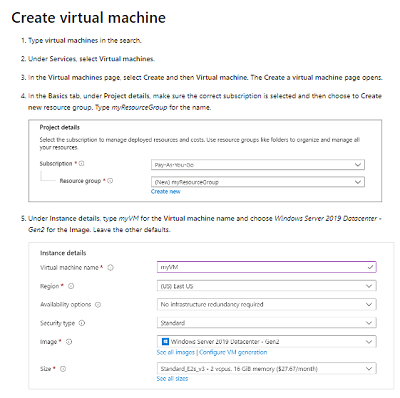Click the Create virtual machine heading
The width and height of the screenshot is (400, 398).
pos(88,18)
